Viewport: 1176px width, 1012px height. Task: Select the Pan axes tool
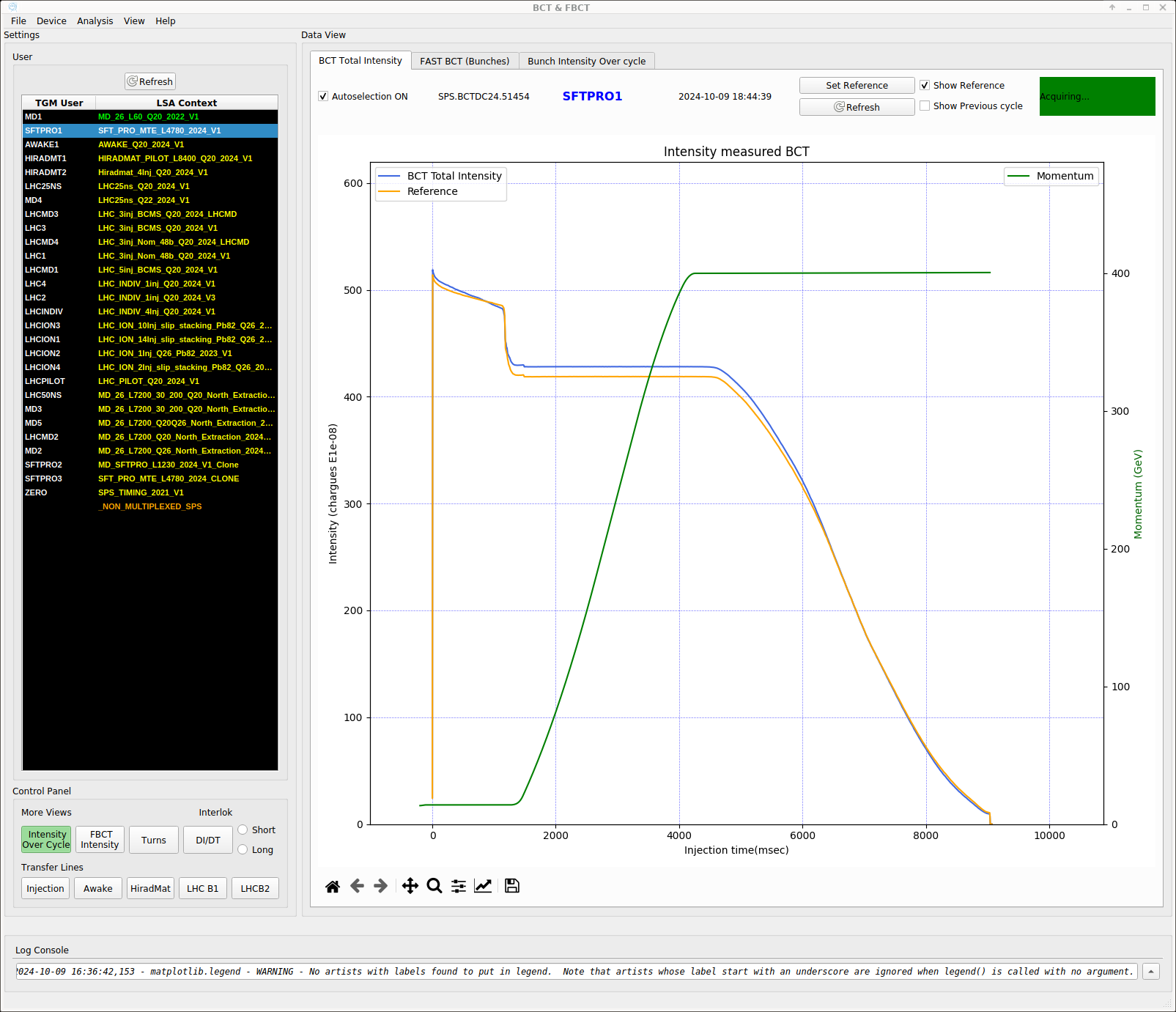(x=410, y=887)
